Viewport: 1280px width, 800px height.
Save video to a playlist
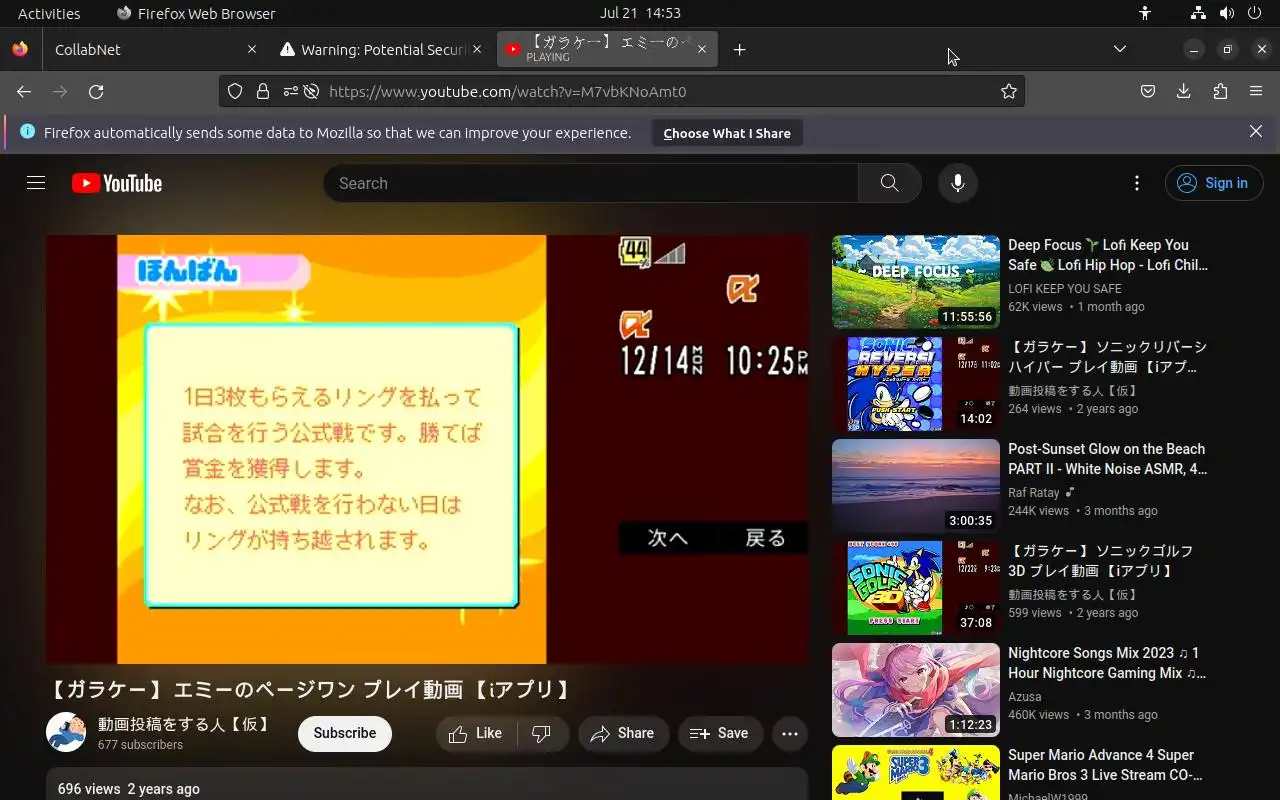pos(720,734)
